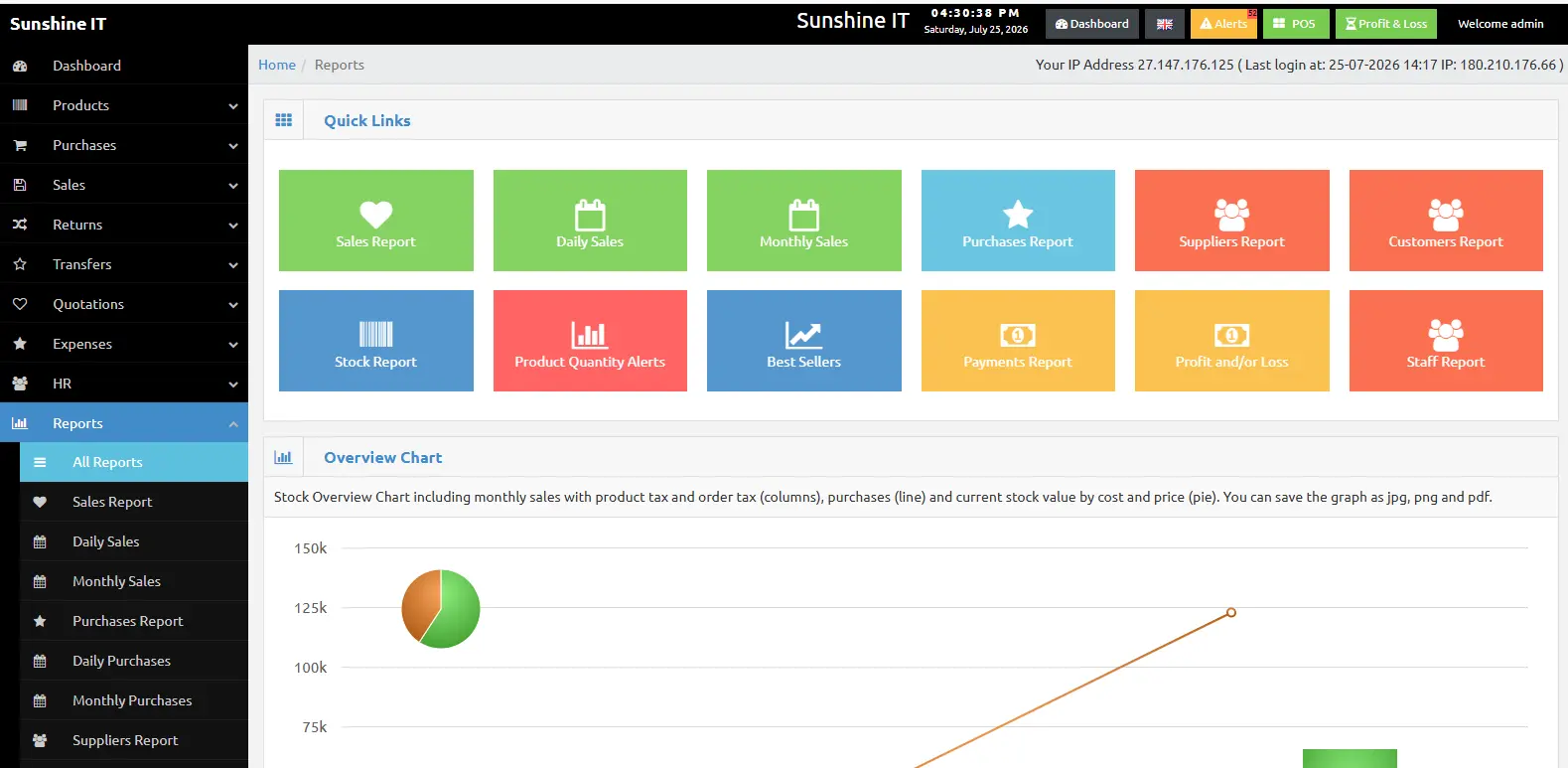Image resolution: width=1568 pixels, height=768 pixels.
Task: Expand the Quotations menu chevron
Action: click(x=233, y=305)
